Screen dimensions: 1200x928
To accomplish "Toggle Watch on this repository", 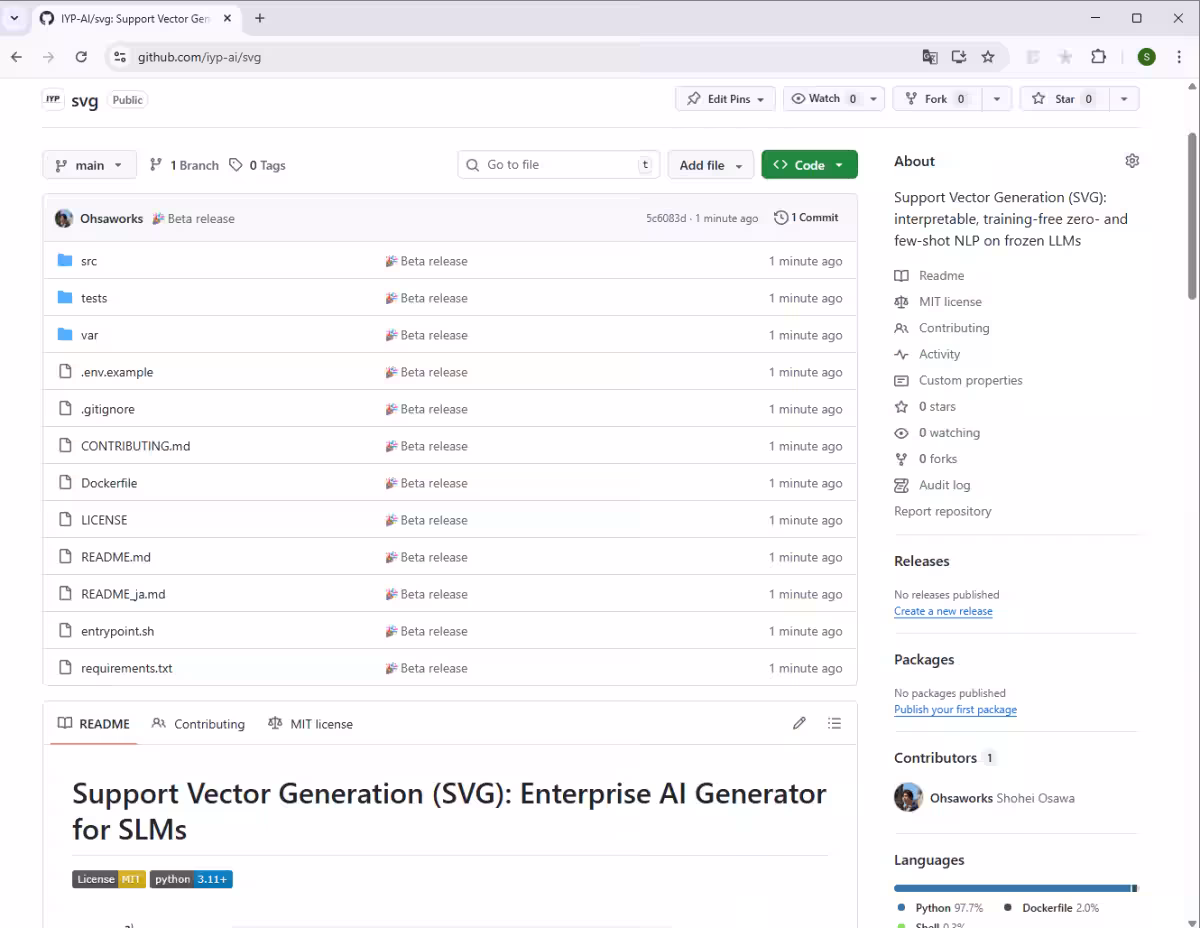I will [816, 99].
